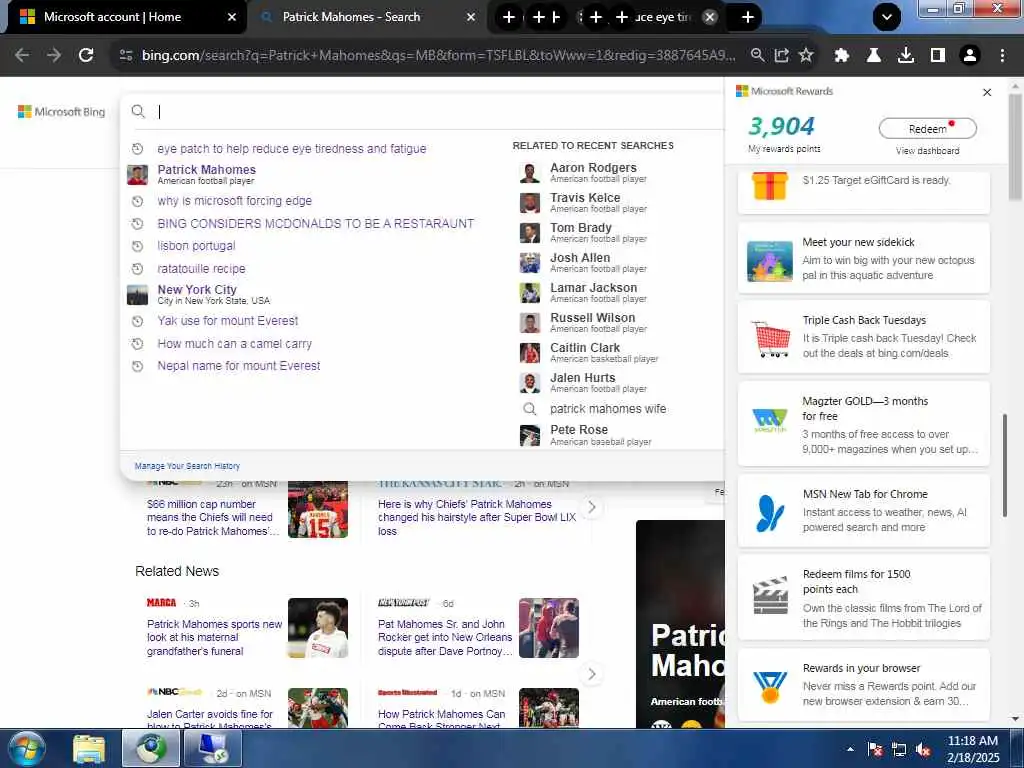Image resolution: width=1024 pixels, height=768 pixels.
Task: Go forward with the browser forward arrow
Action: coord(54,56)
